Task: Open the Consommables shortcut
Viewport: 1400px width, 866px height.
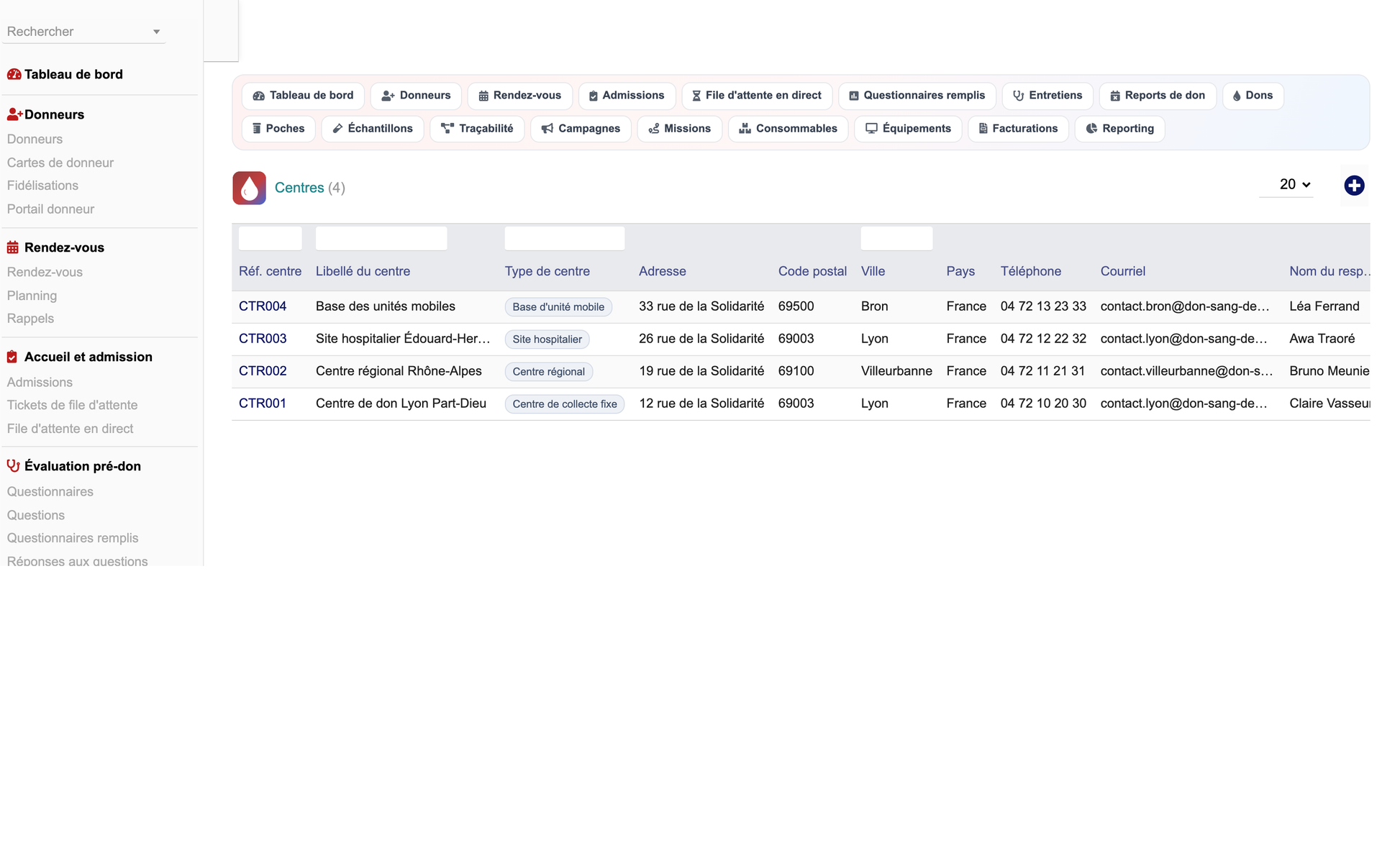Action: [788, 129]
